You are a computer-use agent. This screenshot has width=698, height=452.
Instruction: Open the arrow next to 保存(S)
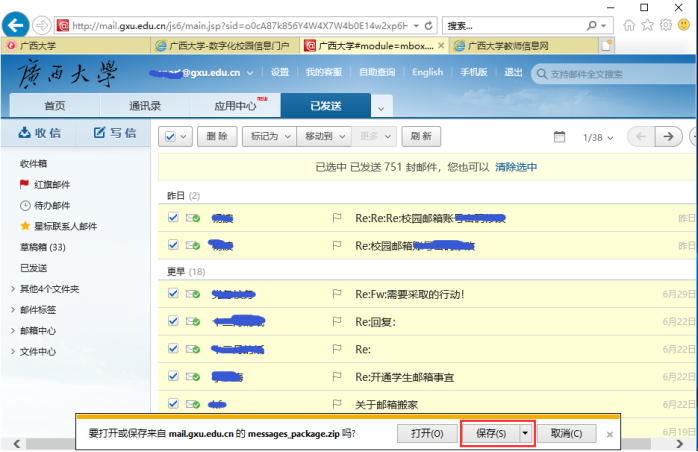click(526, 433)
